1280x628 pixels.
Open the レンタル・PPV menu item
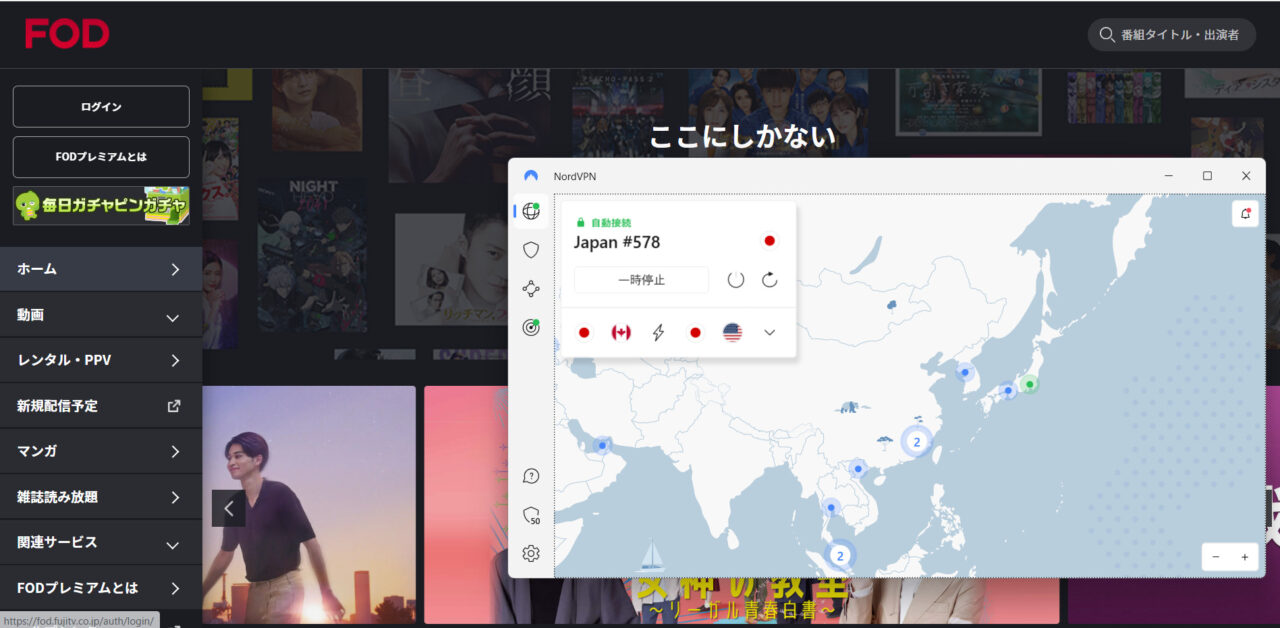(x=100, y=361)
